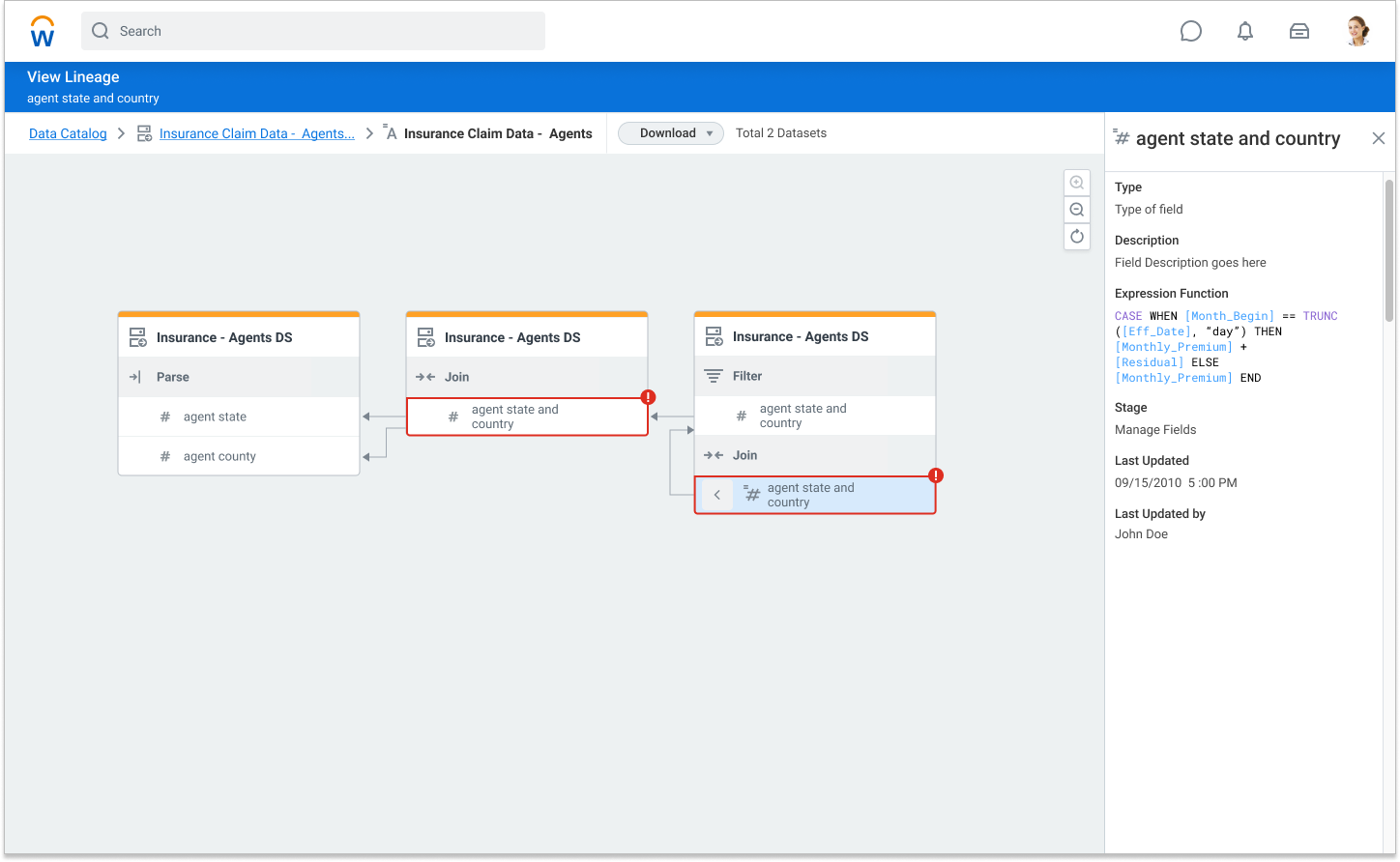The height and width of the screenshot is (862, 1400).
Task: Go to the Data Catalog breadcrumb link
Action: (x=68, y=134)
